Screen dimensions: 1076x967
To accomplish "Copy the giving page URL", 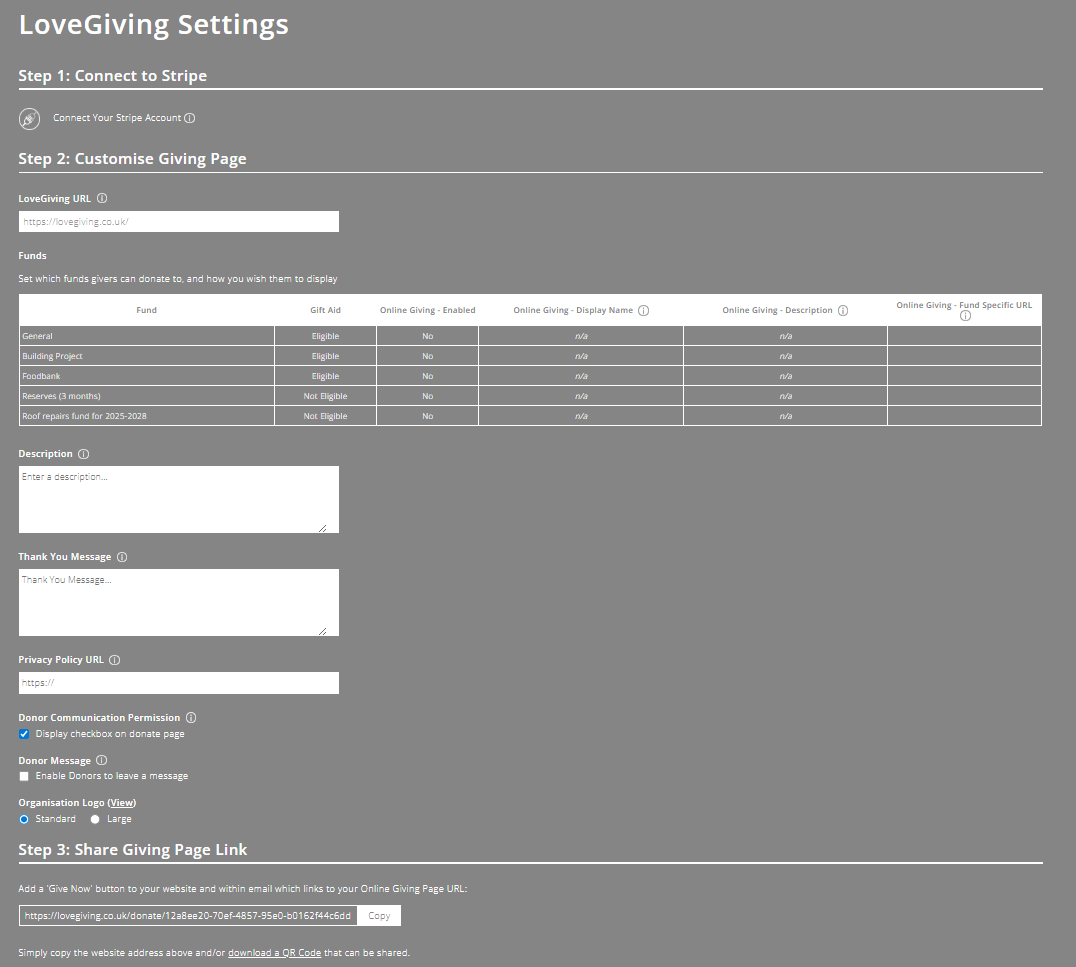I will click(x=379, y=916).
